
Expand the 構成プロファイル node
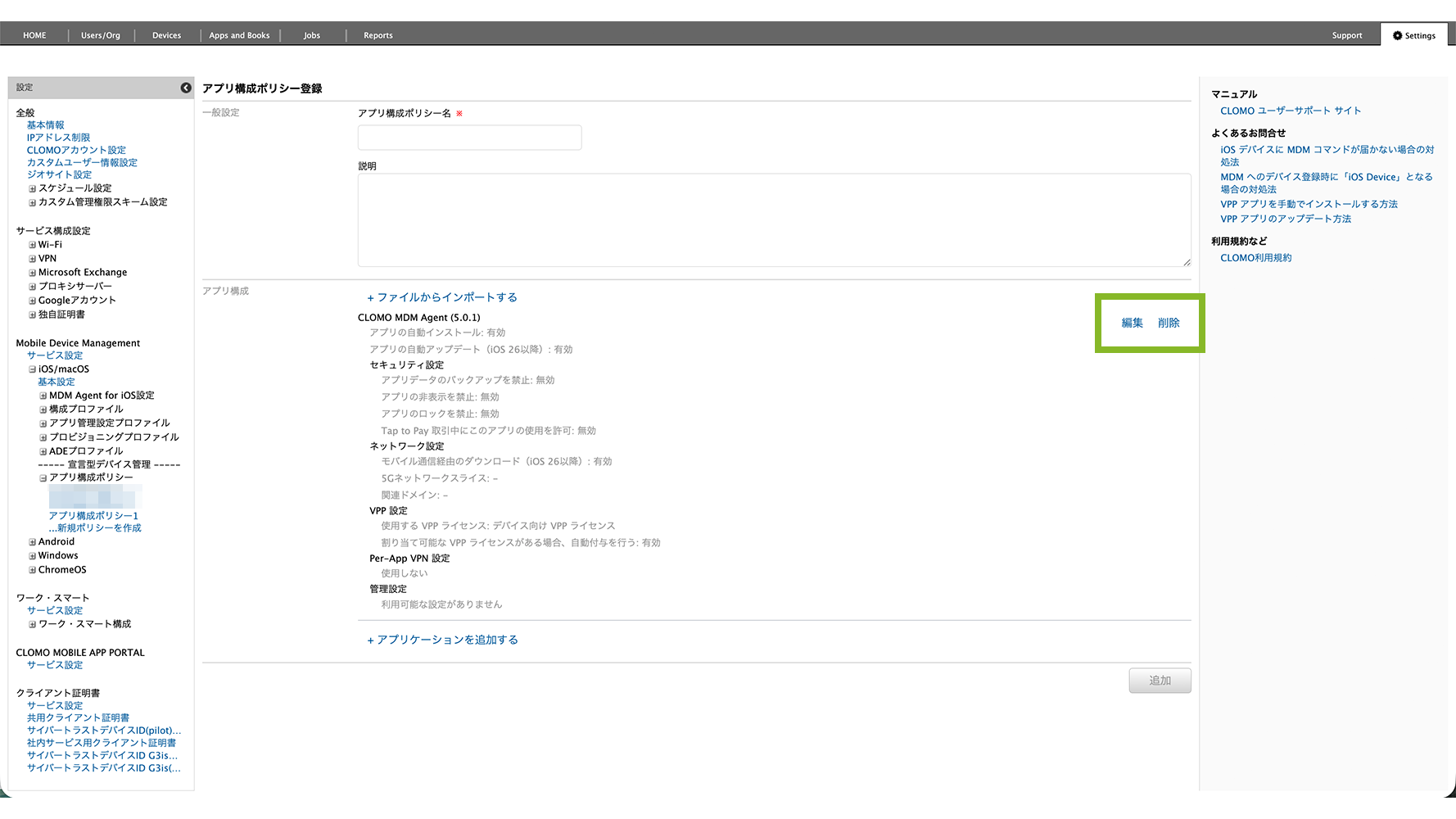[43, 409]
